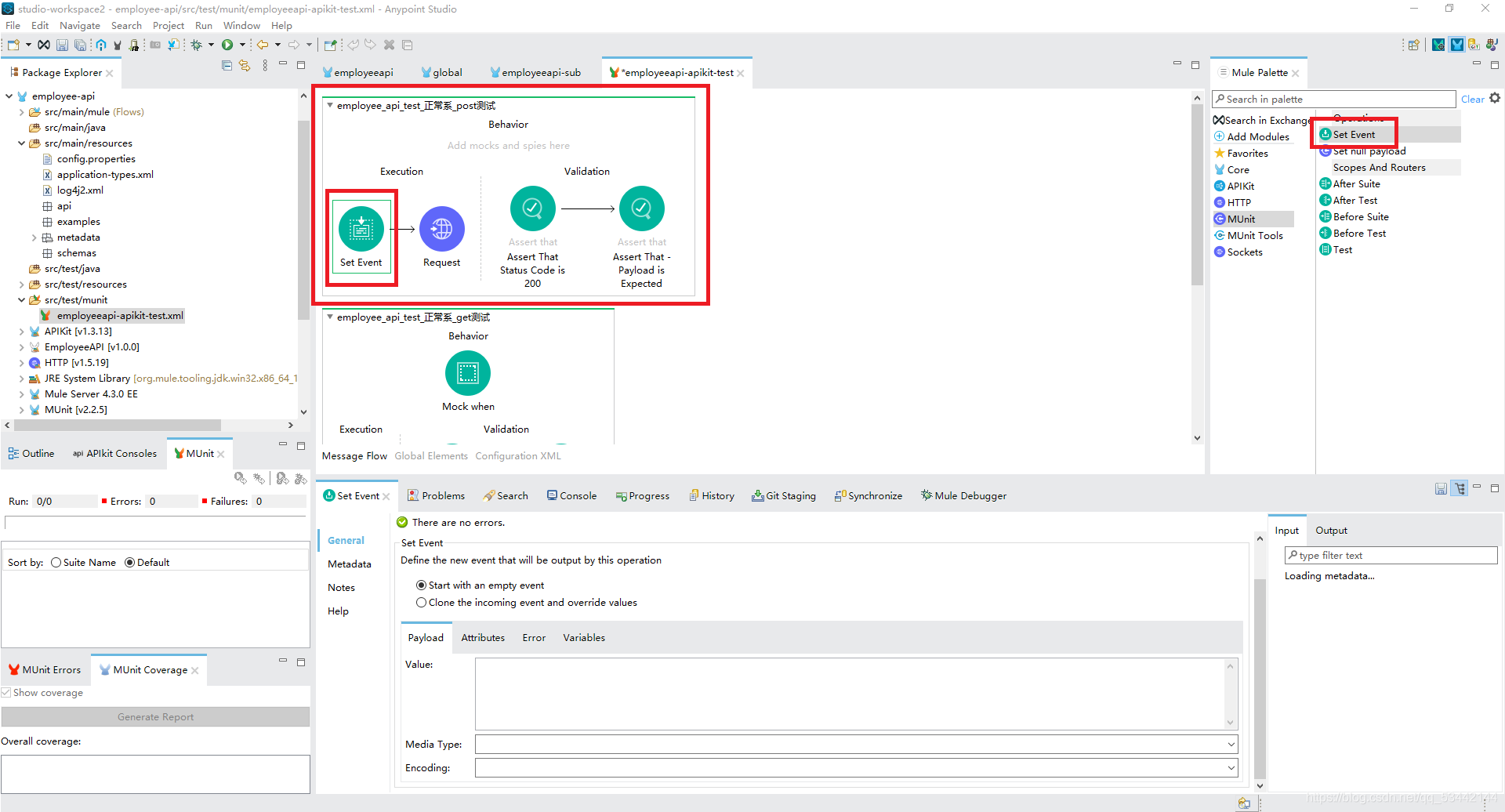Choose Favorites in Mule Palette
The width and height of the screenshot is (1505, 812).
[x=1242, y=153]
